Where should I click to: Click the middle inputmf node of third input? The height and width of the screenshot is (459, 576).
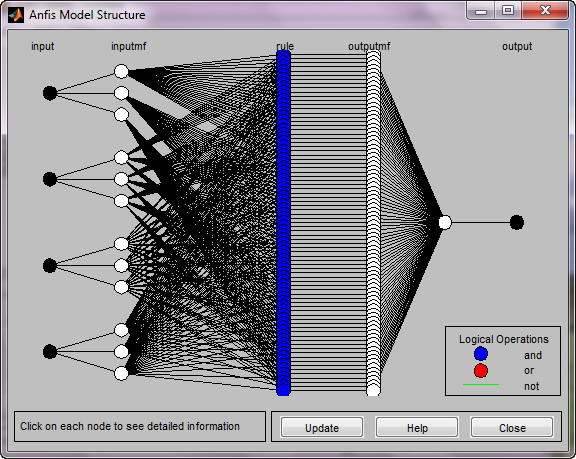point(121,265)
